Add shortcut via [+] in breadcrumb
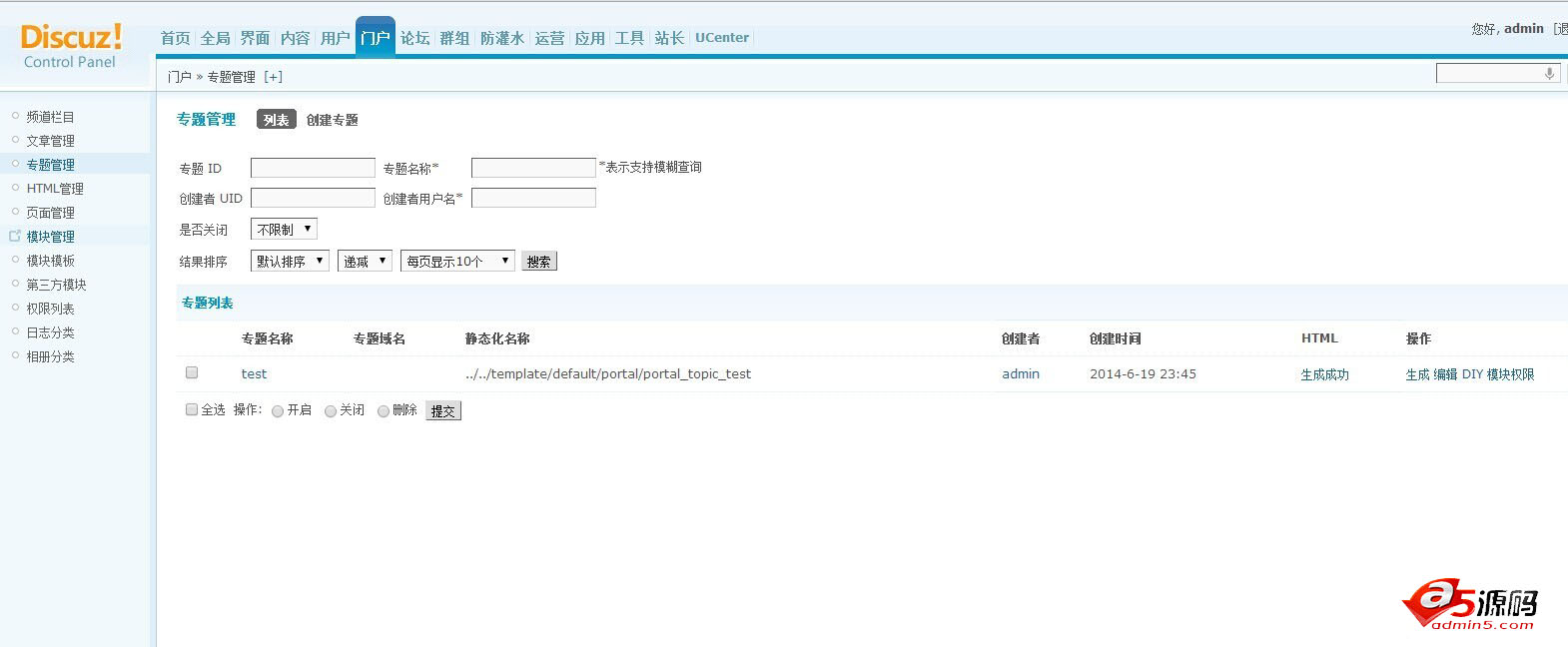Viewport: 1568px width, 647px height. pyautogui.click(x=273, y=77)
